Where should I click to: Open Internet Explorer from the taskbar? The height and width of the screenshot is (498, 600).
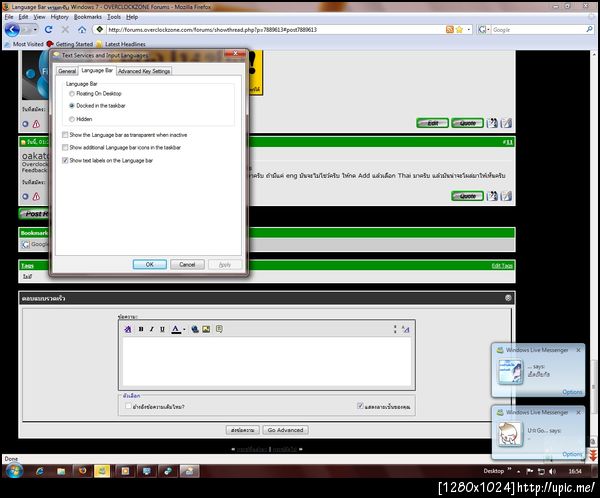coord(40,471)
